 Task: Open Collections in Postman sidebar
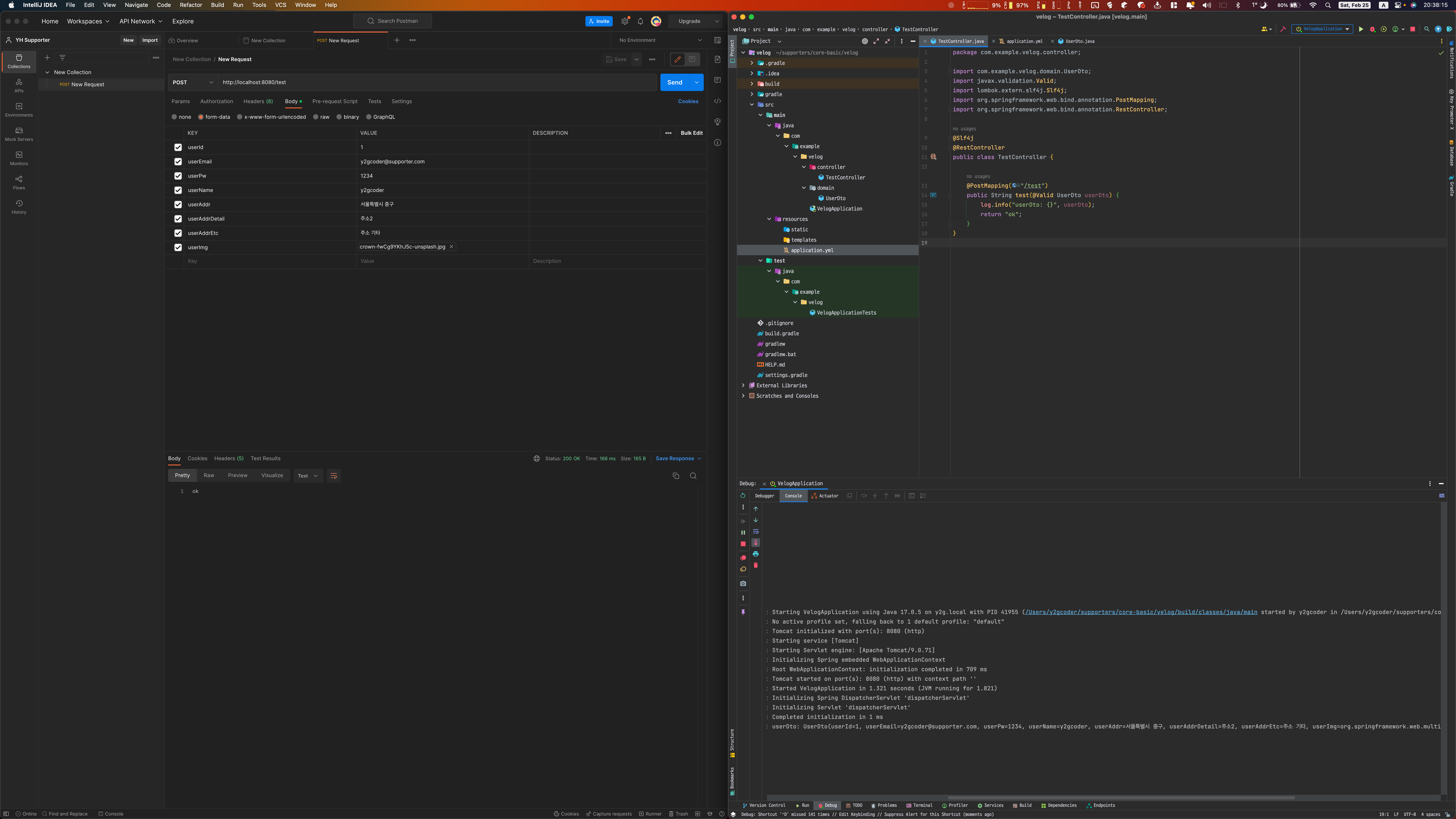click(19, 61)
